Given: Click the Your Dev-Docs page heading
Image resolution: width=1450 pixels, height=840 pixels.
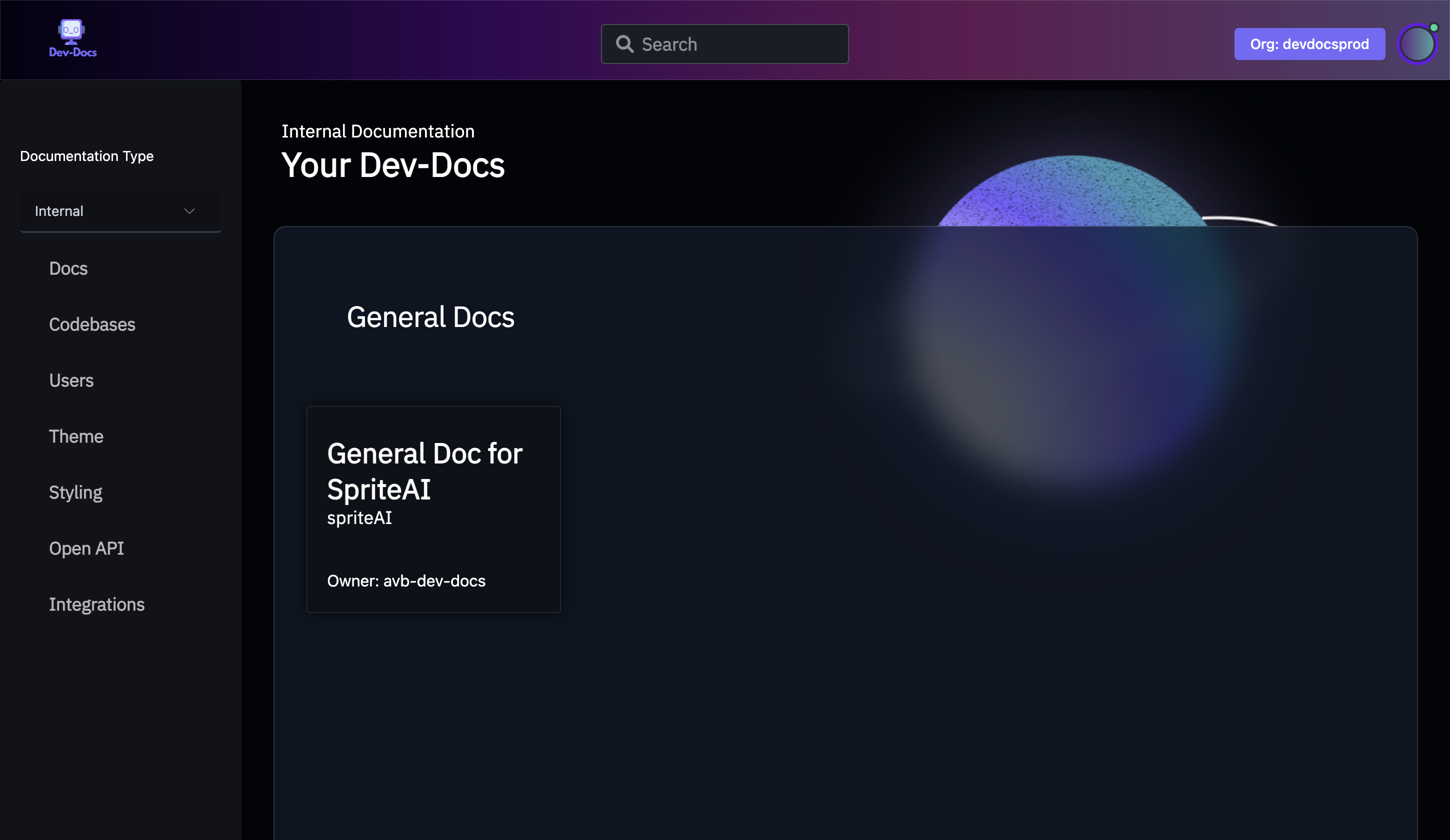Looking at the screenshot, I should (392, 165).
